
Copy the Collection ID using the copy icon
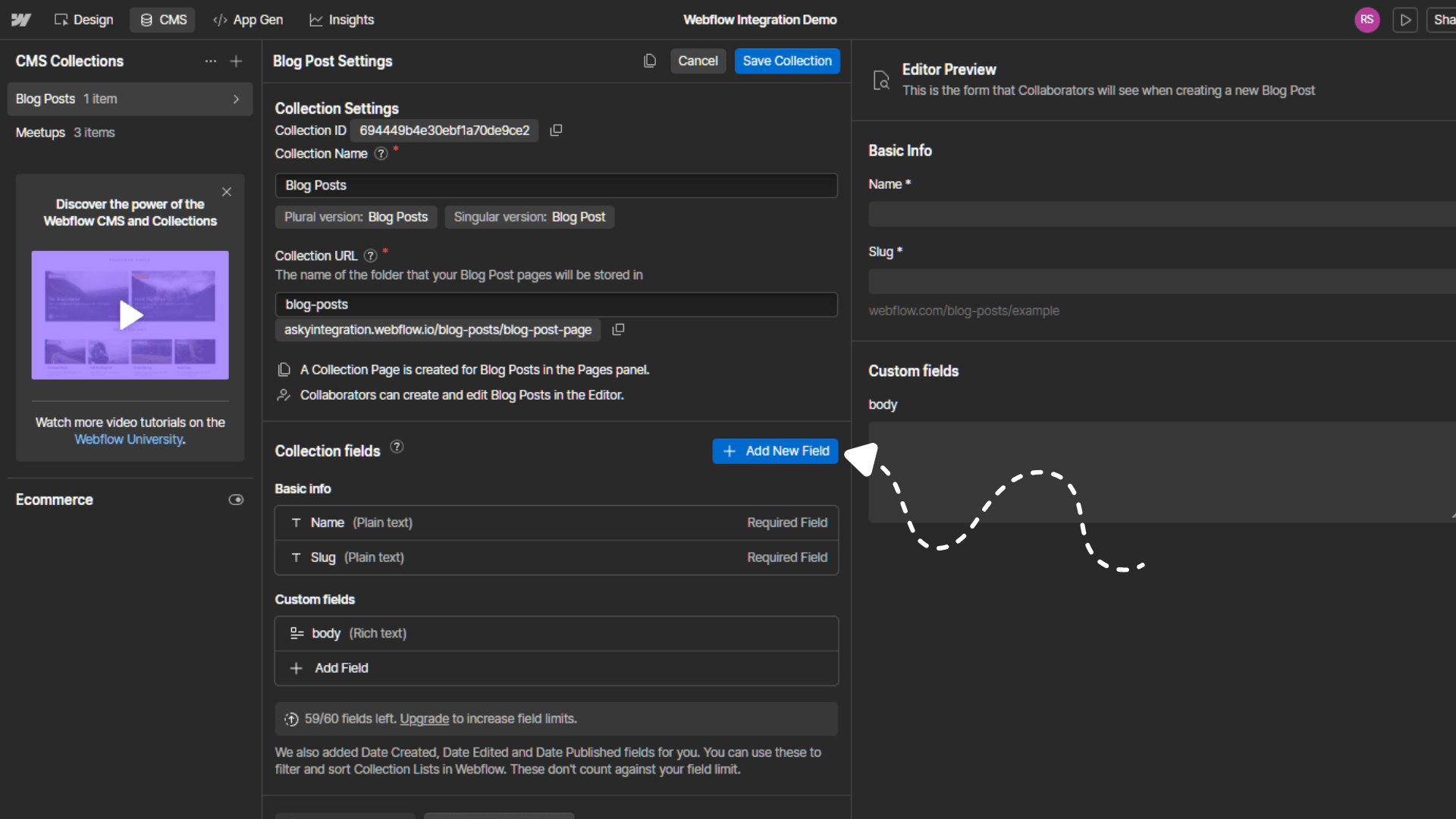click(x=556, y=130)
